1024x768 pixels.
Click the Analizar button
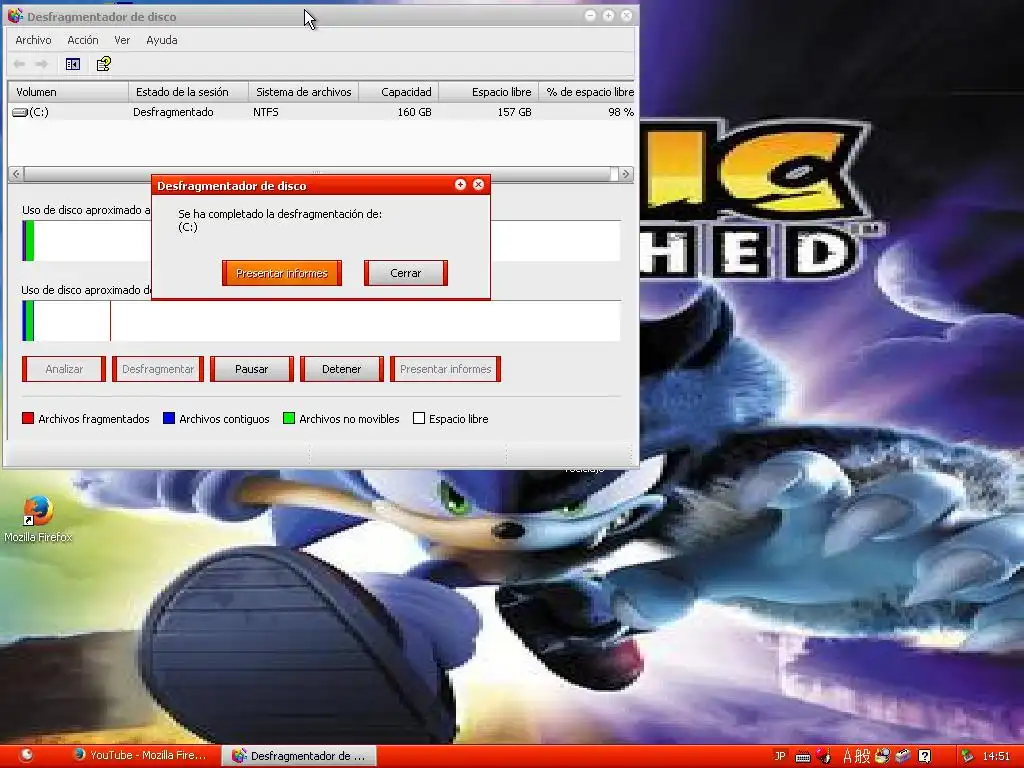click(x=64, y=369)
